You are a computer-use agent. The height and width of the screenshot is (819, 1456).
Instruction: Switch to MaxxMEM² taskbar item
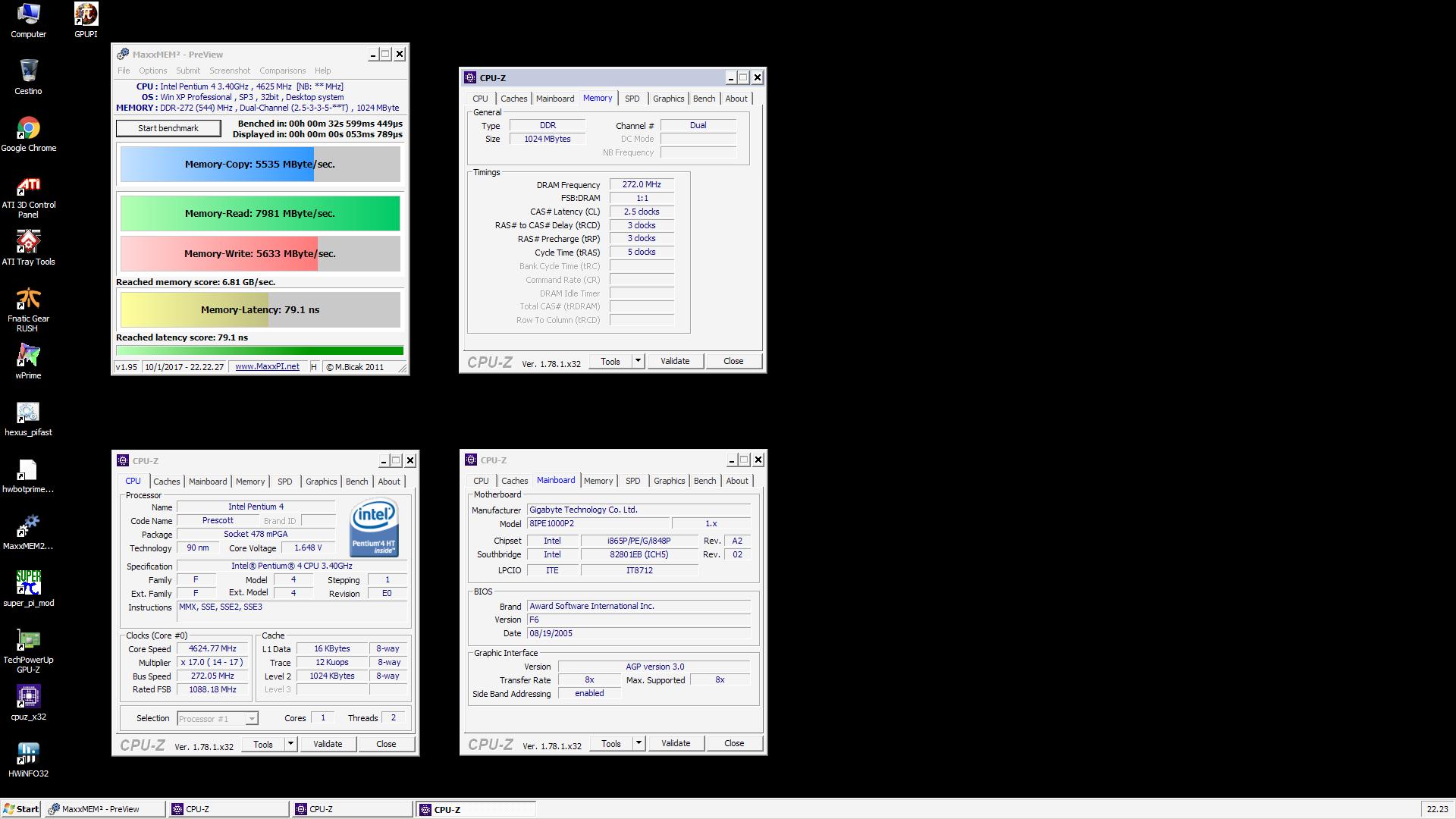105,809
